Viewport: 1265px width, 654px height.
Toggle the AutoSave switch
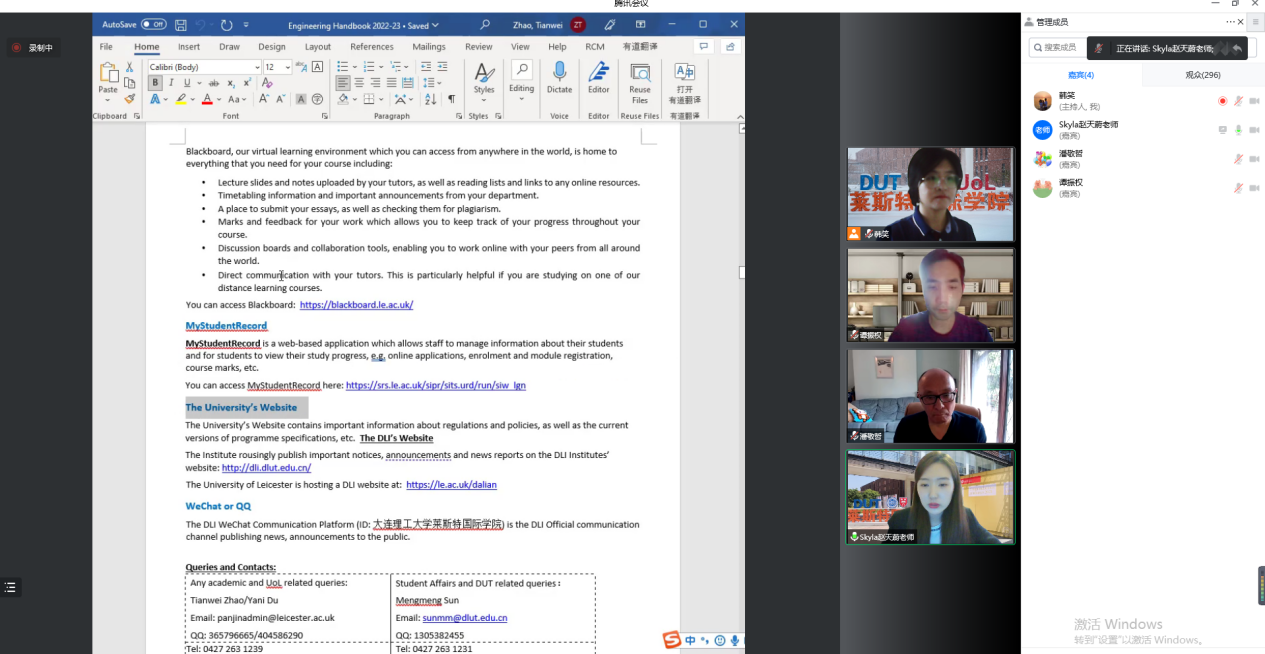click(x=153, y=25)
